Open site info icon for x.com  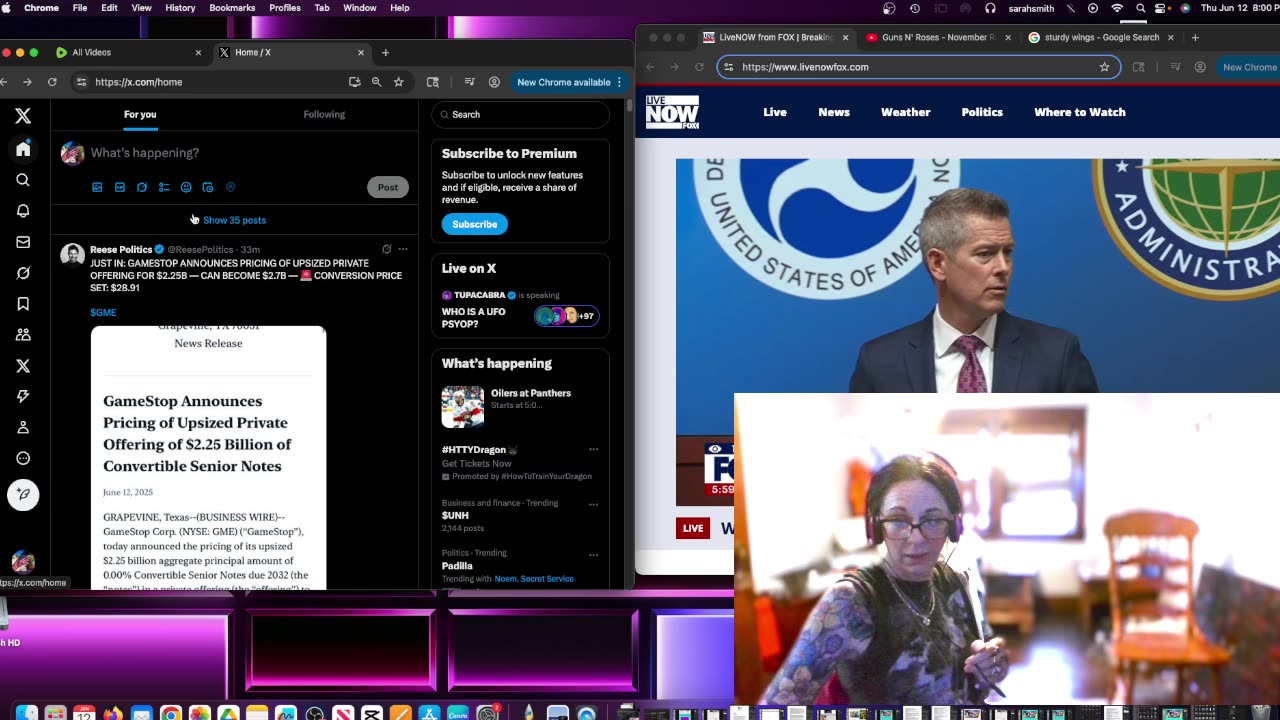pyautogui.click(x=82, y=82)
